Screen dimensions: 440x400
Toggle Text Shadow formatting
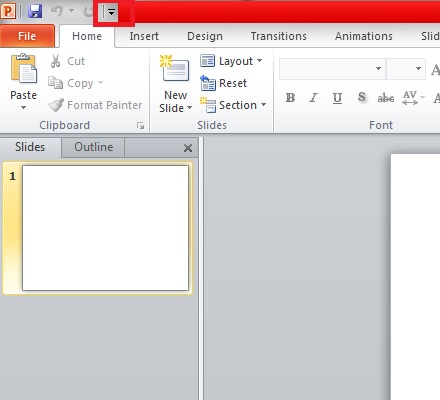[361, 98]
